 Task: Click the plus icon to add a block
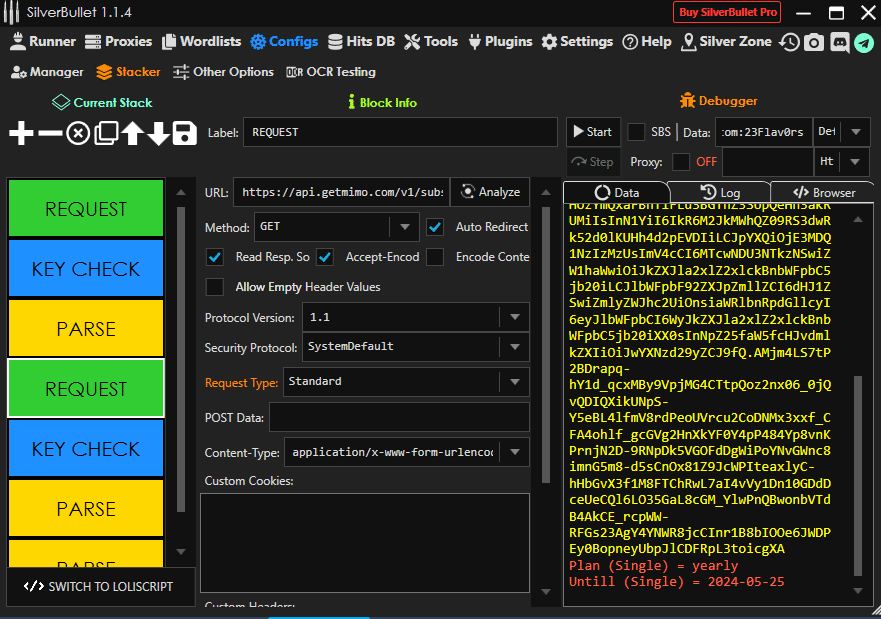(x=21, y=134)
